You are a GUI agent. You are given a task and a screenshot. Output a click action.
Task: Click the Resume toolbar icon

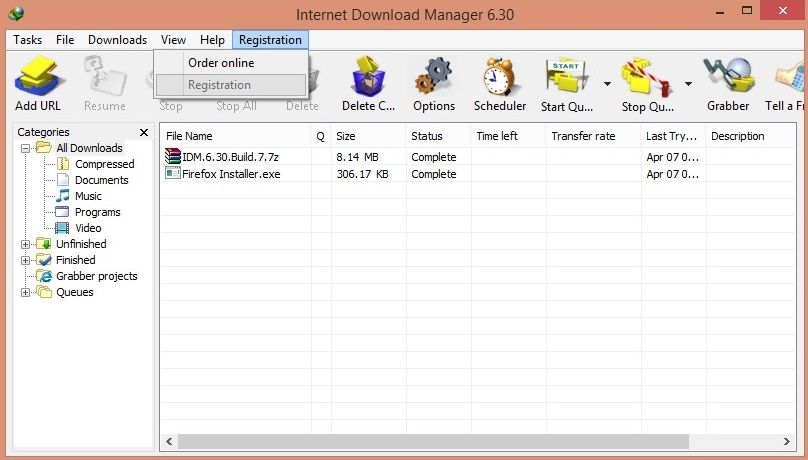click(x=105, y=77)
